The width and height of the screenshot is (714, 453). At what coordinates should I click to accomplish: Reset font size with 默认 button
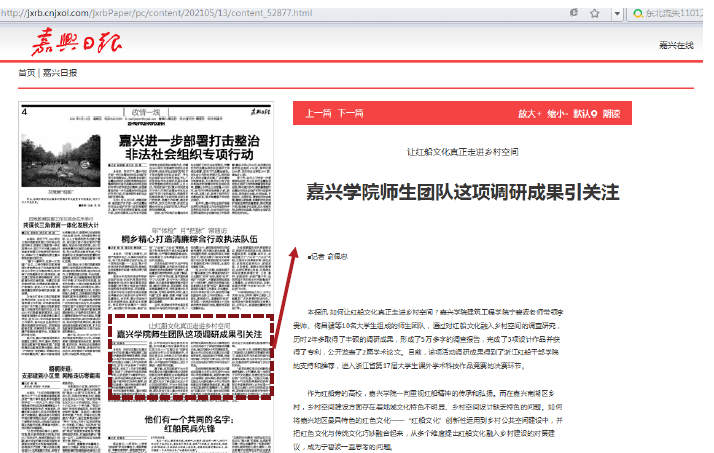point(586,114)
